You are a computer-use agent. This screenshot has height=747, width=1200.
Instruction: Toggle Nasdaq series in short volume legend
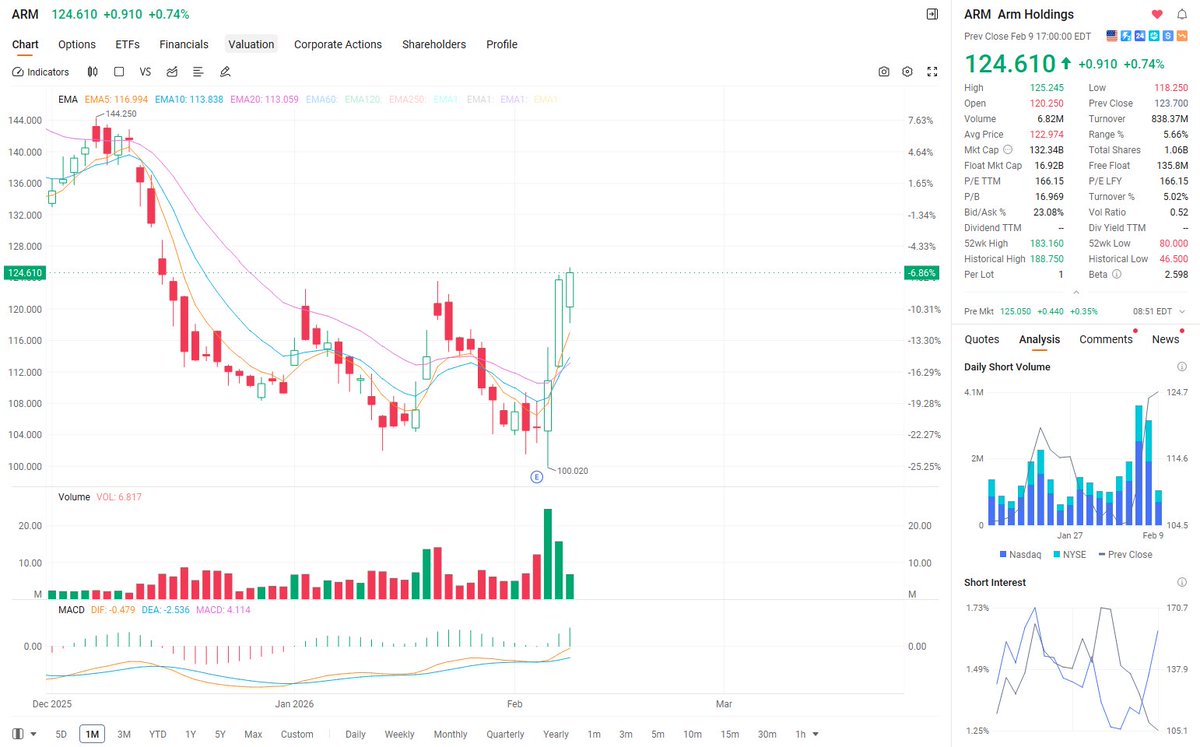pyautogui.click(x=1020, y=554)
